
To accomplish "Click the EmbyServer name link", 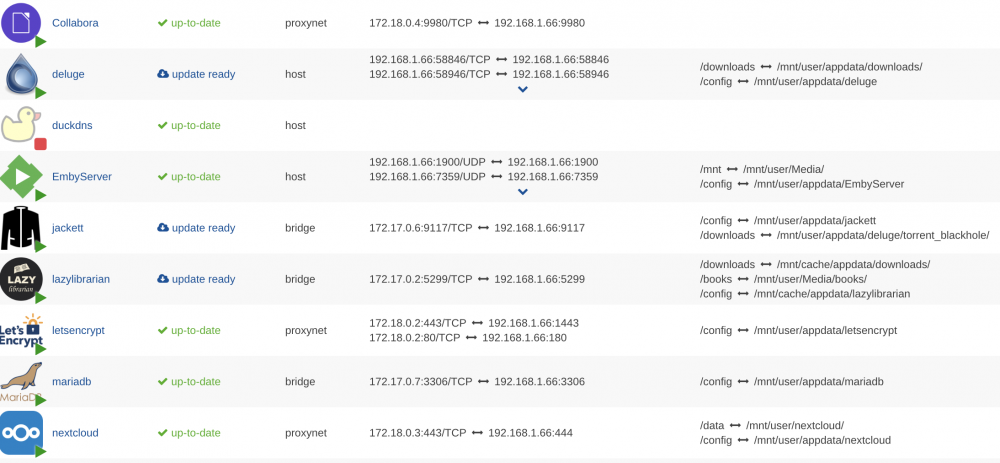I will pos(82,177).
